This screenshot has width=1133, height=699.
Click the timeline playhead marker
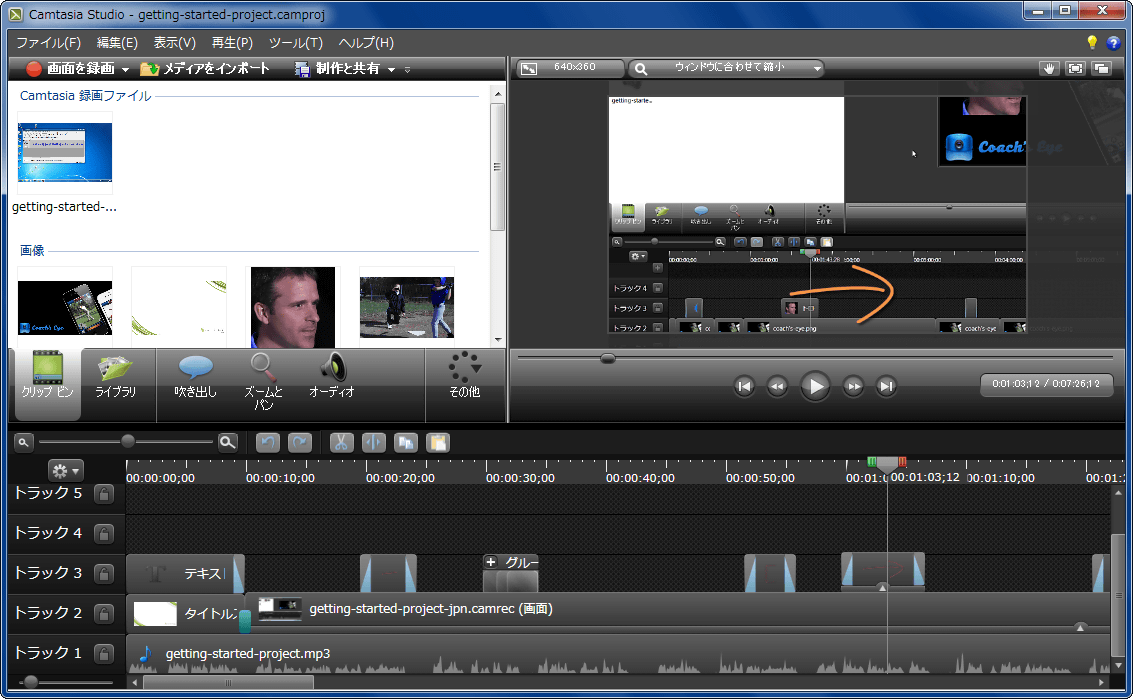pyautogui.click(x=887, y=463)
